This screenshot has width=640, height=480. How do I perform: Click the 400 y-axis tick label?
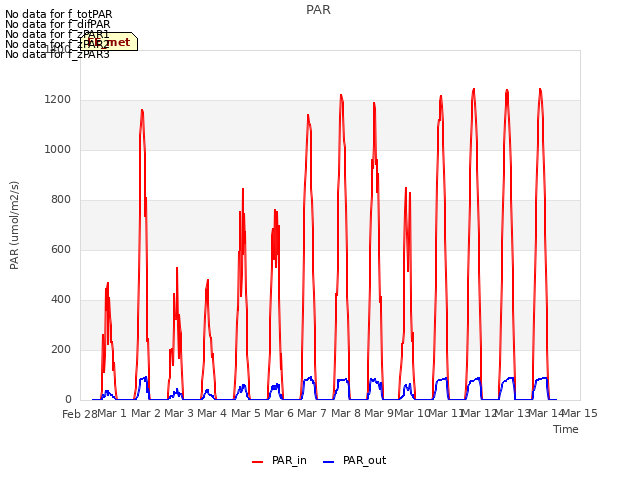point(61,300)
